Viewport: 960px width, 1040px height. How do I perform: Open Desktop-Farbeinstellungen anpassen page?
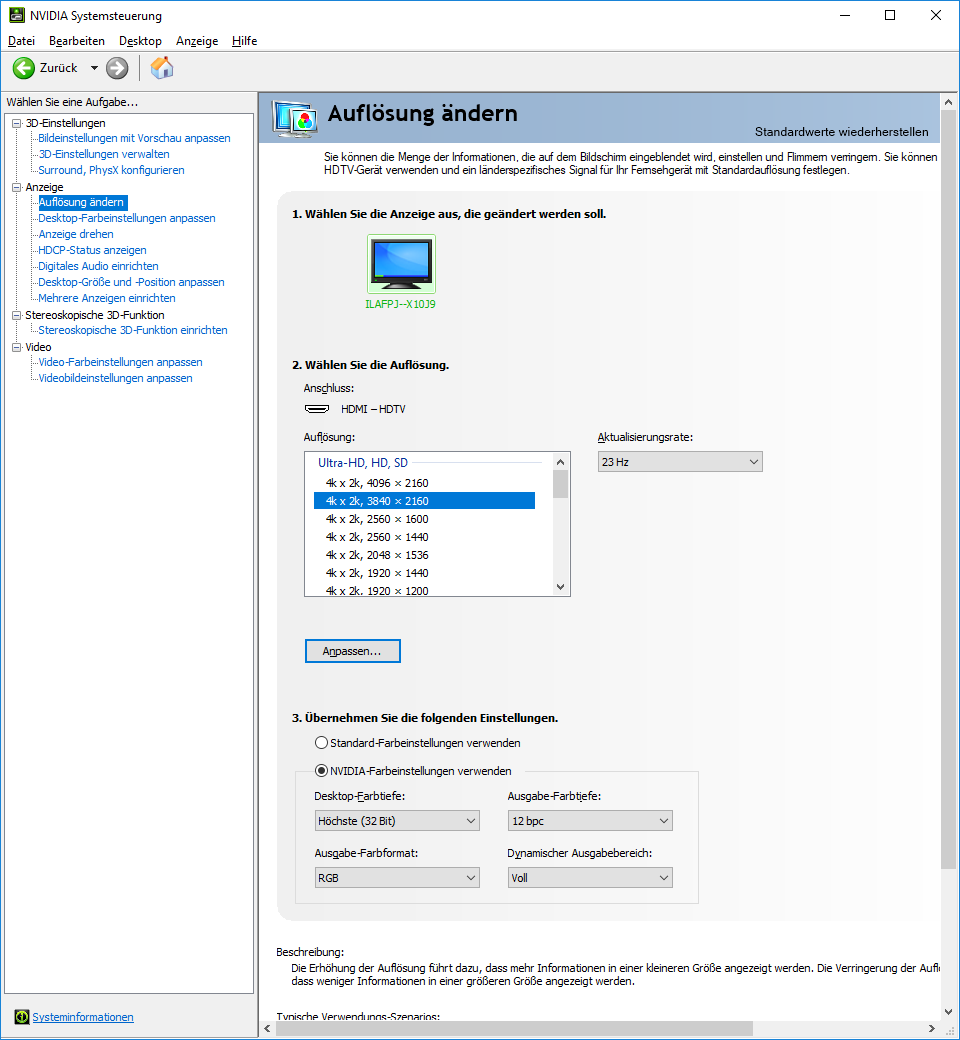[x=127, y=218]
